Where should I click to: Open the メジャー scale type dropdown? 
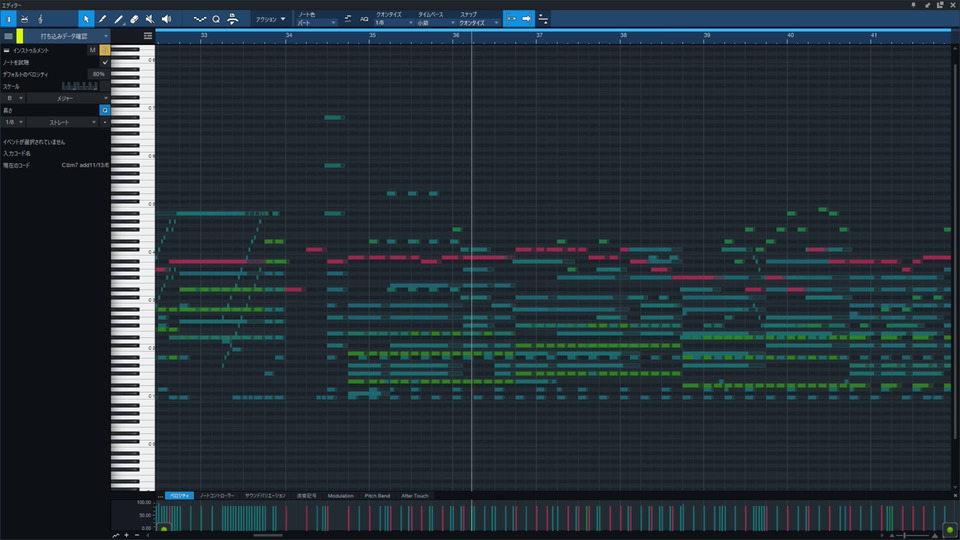point(67,98)
